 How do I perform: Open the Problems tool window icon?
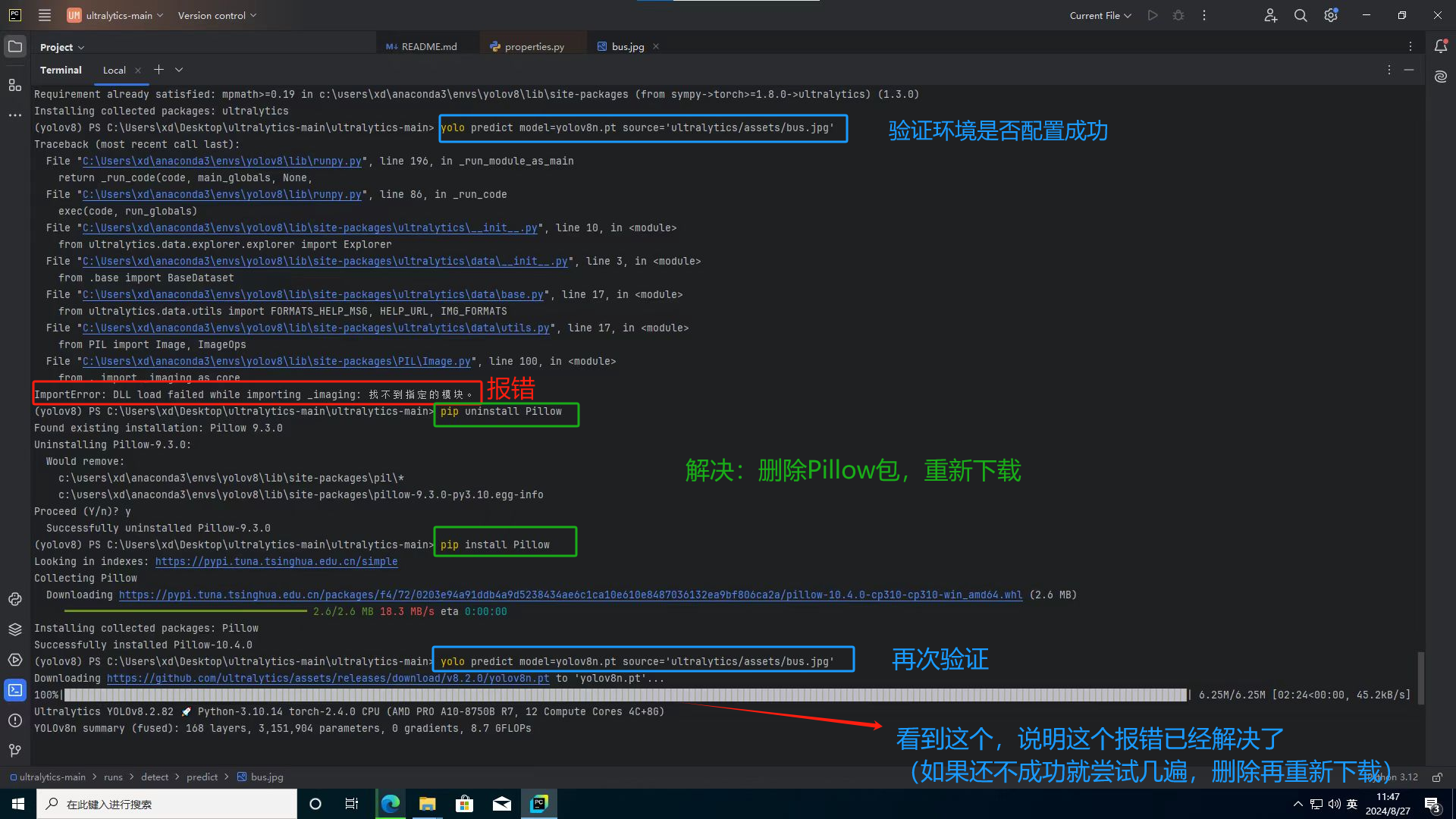pyautogui.click(x=15, y=720)
